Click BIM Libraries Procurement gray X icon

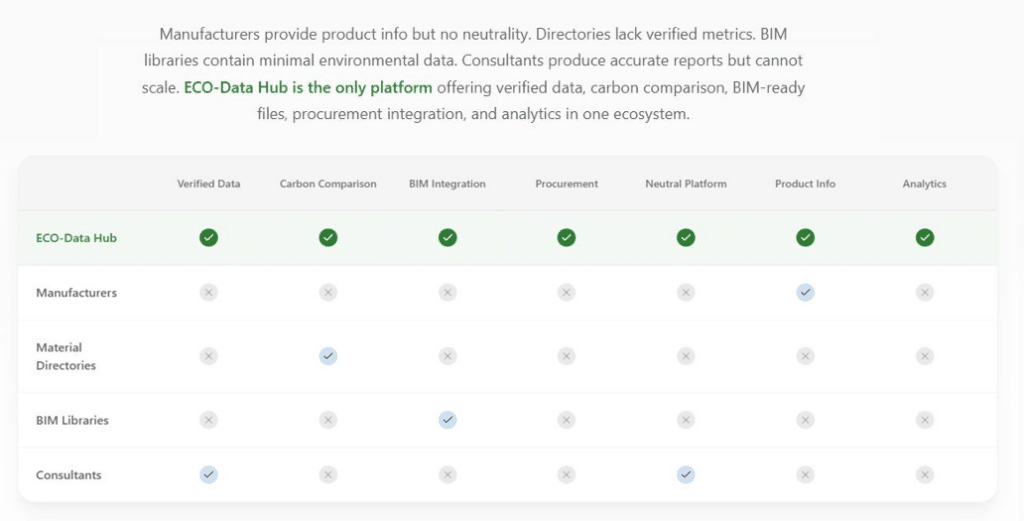(x=566, y=420)
